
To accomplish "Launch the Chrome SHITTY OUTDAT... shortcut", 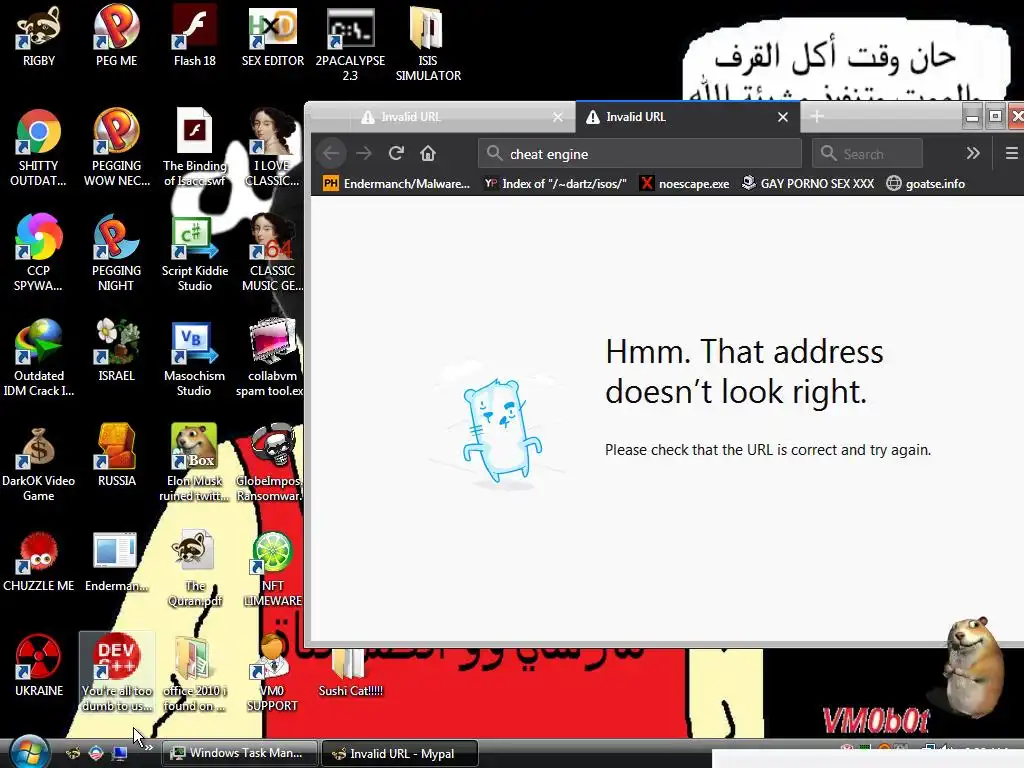I will tap(39, 148).
